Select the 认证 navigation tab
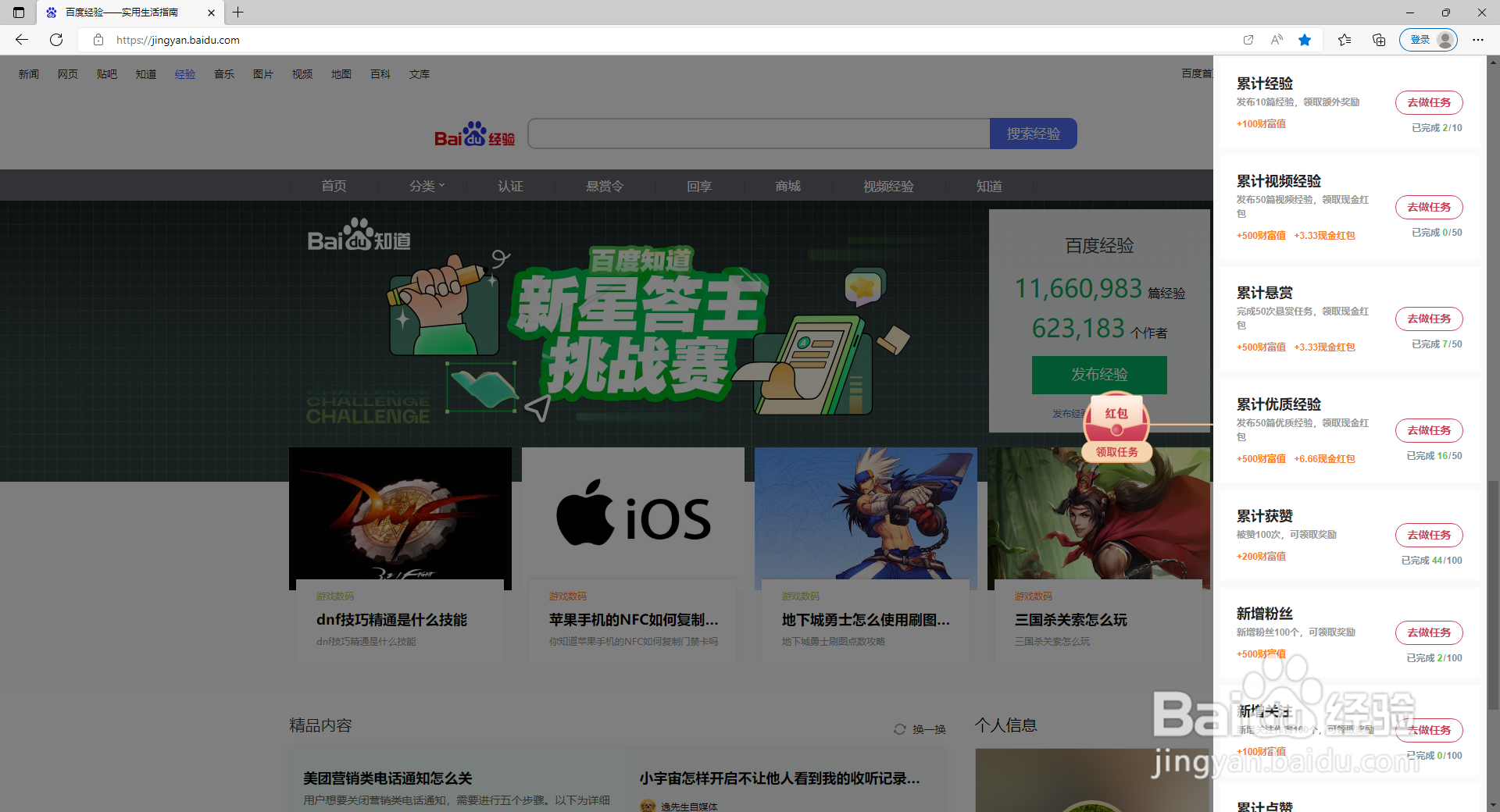 tap(510, 186)
